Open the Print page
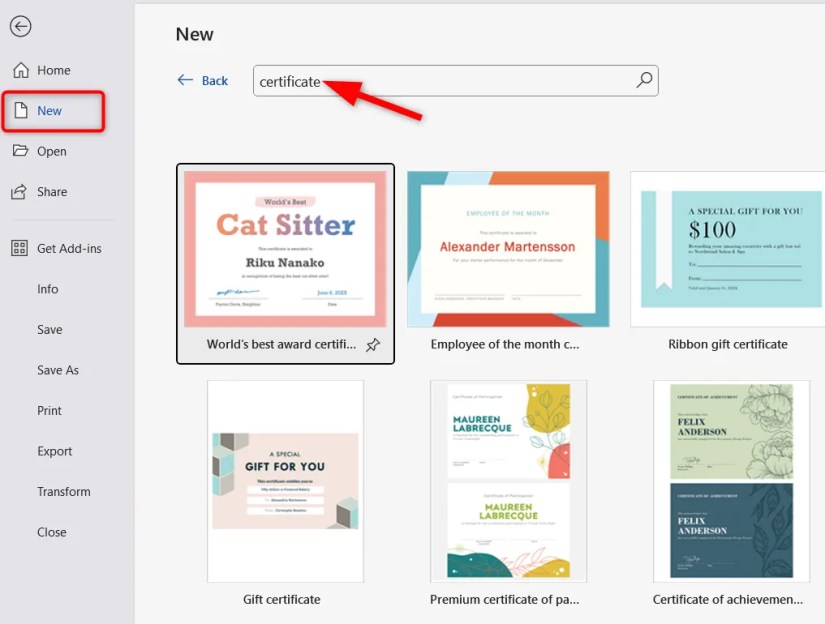Viewport: 825px width, 624px height. 49,410
